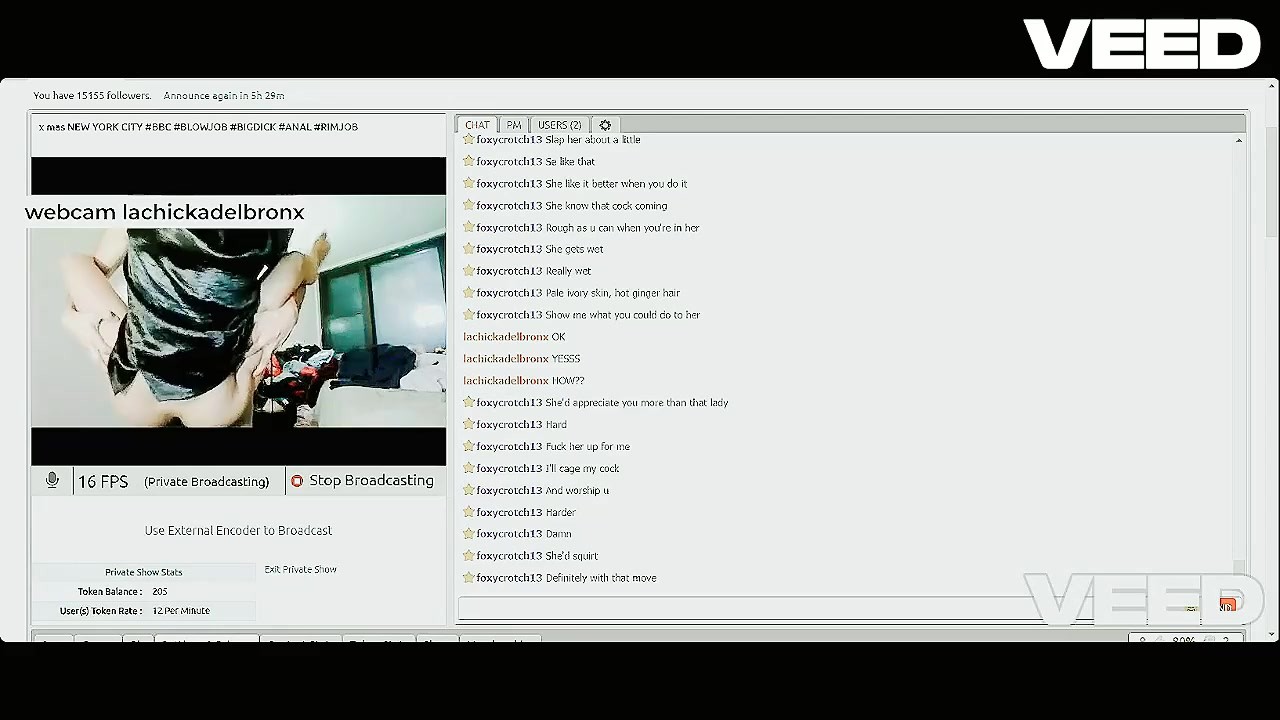Open the PM tab

(x=514, y=125)
